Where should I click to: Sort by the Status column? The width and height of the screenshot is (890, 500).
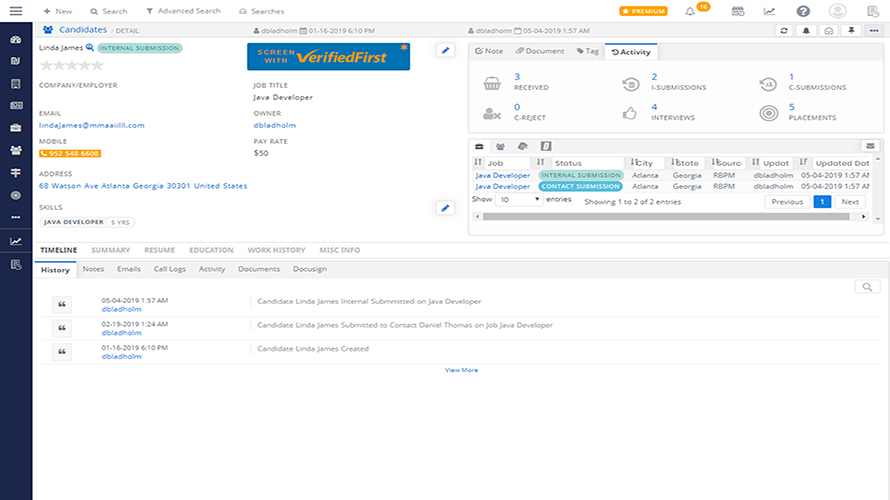[x=580, y=163]
